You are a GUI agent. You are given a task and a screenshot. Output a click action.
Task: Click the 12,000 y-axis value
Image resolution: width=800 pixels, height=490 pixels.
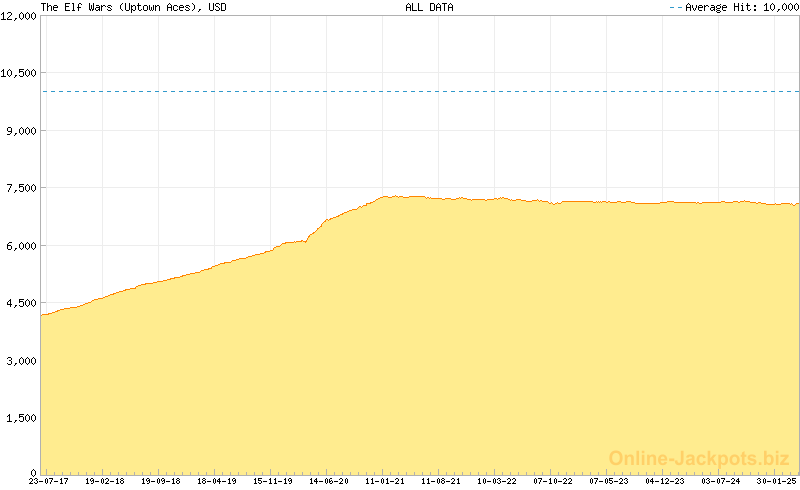[x=18, y=16]
